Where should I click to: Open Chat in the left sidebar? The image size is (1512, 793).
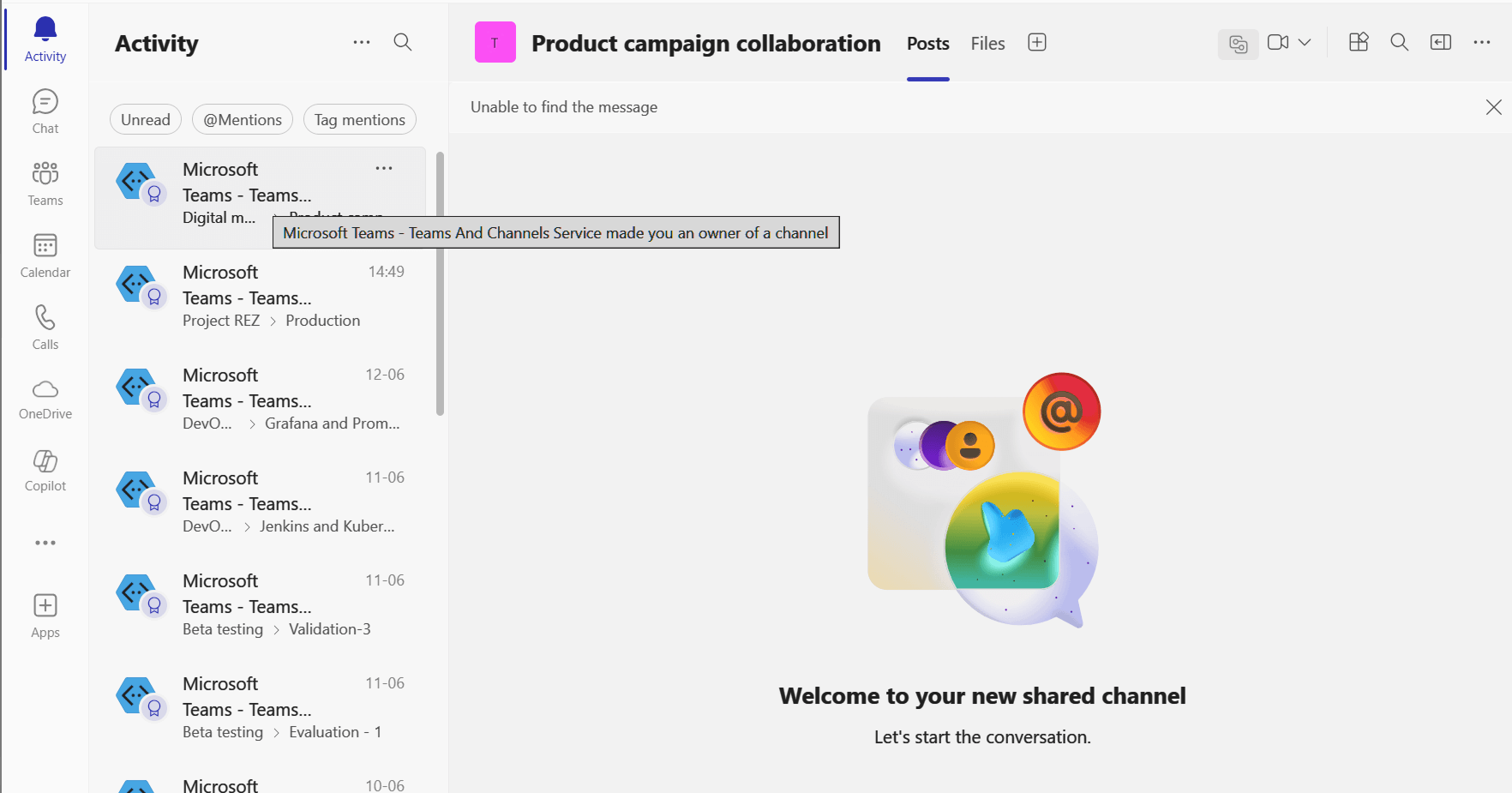click(x=45, y=111)
